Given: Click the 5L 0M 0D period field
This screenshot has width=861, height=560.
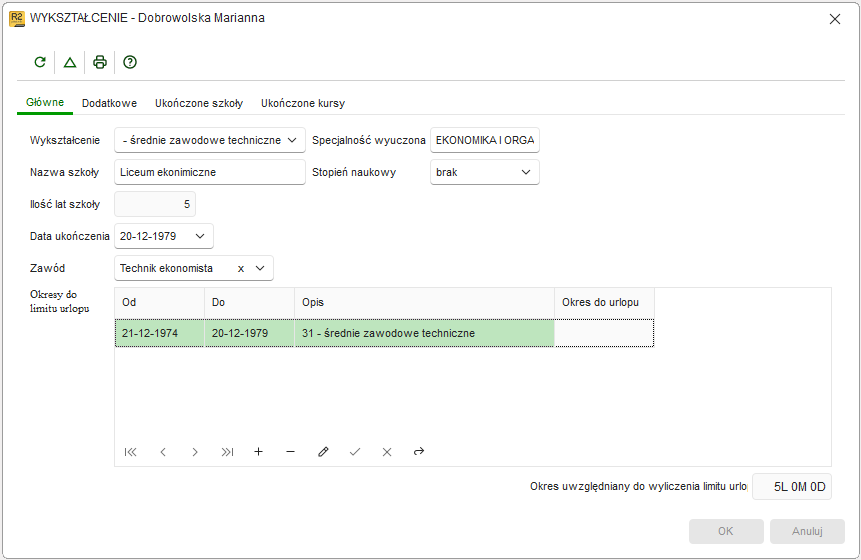Looking at the screenshot, I should (x=792, y=487).
